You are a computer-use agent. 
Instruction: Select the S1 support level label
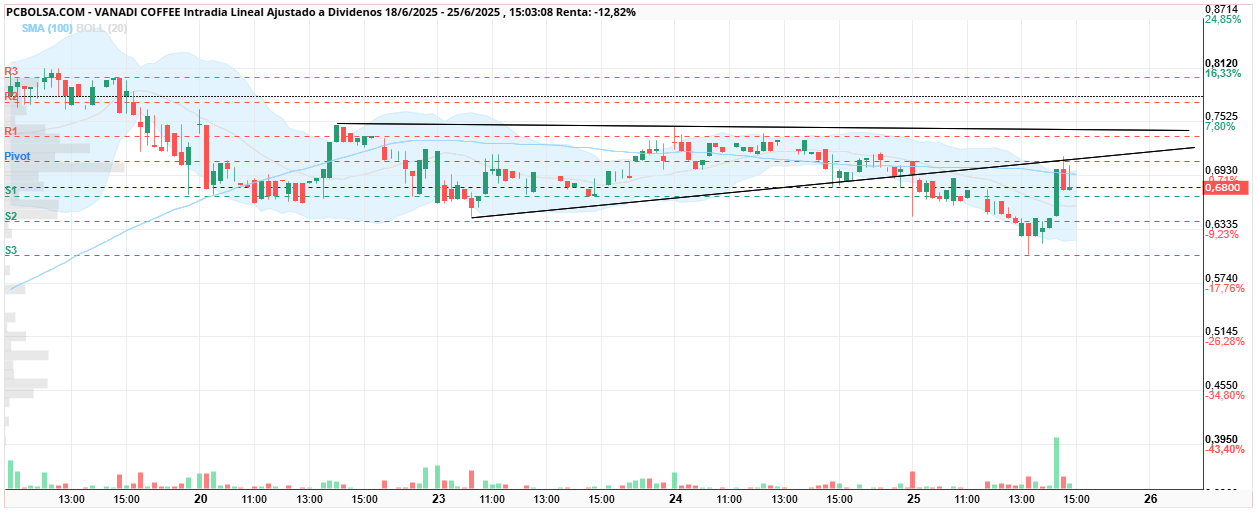tap(11, 190)
